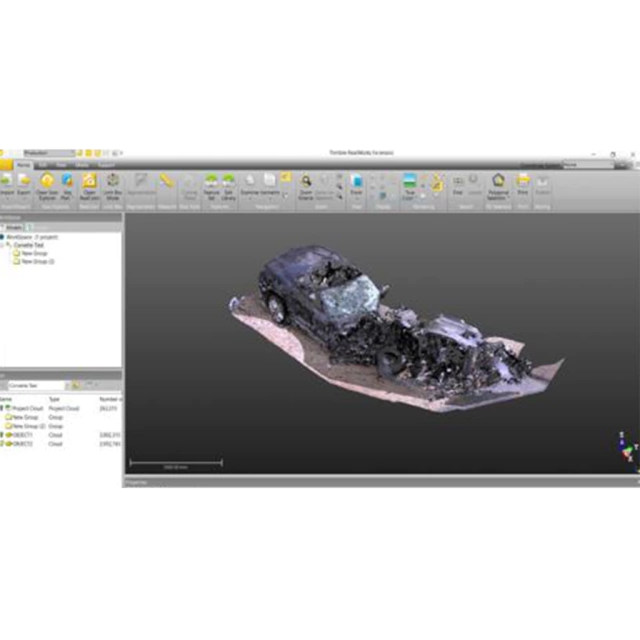Click the Print icon in the ribbon
640x640 pixels.
point(522,182)
